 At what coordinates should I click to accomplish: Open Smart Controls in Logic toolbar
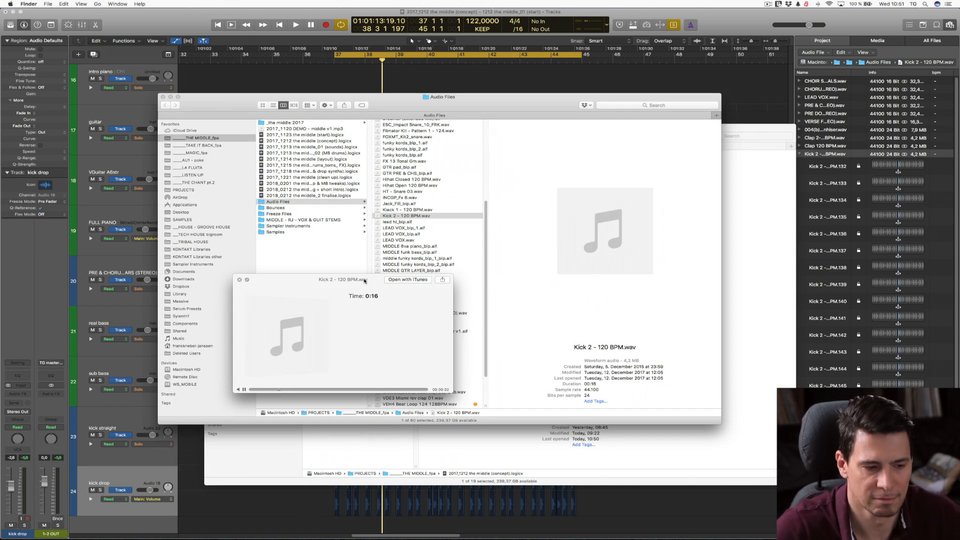tap(68, 25)
